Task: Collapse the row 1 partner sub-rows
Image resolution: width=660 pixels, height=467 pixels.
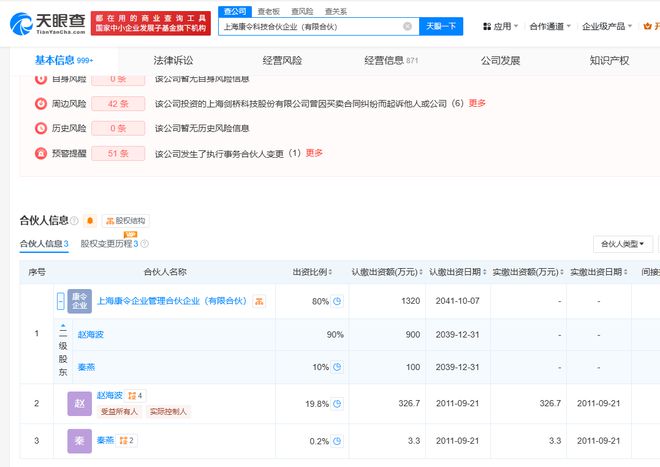Action: (61, 301)
